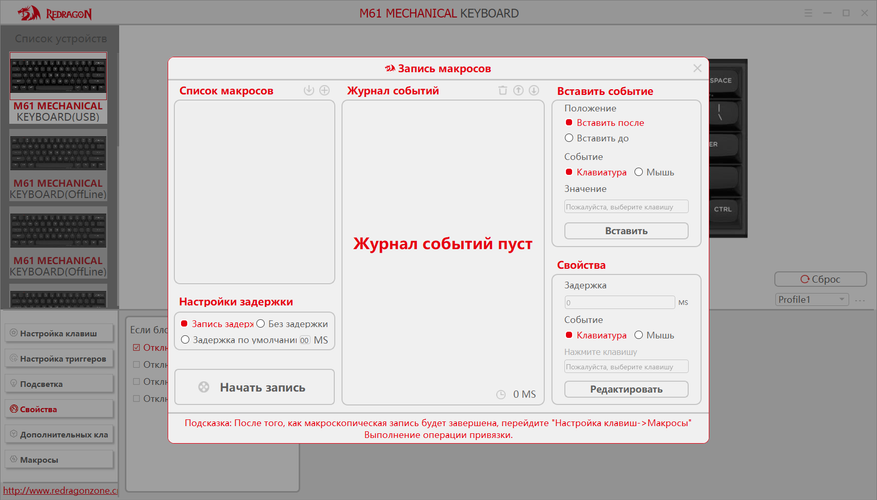Click the import macro icon in Список макросов

coord(309,91)
